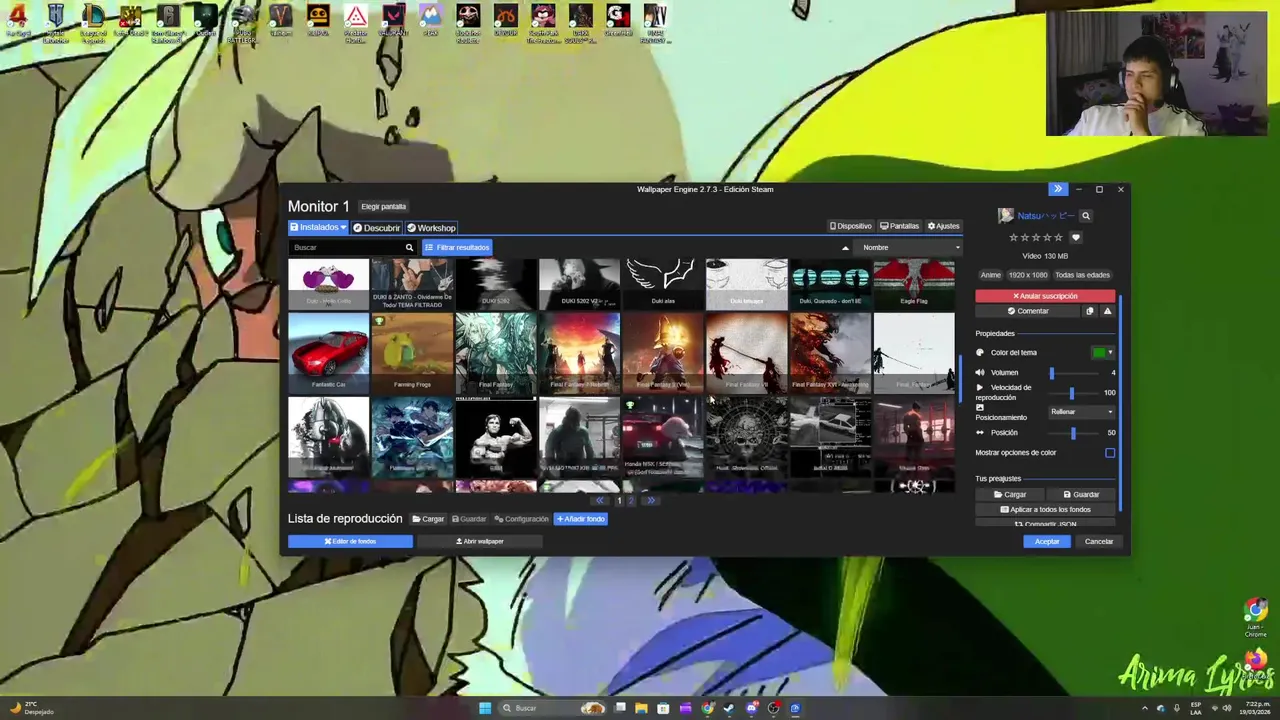
Task: Click the first rating star
Action: (x=1013, y=238)
